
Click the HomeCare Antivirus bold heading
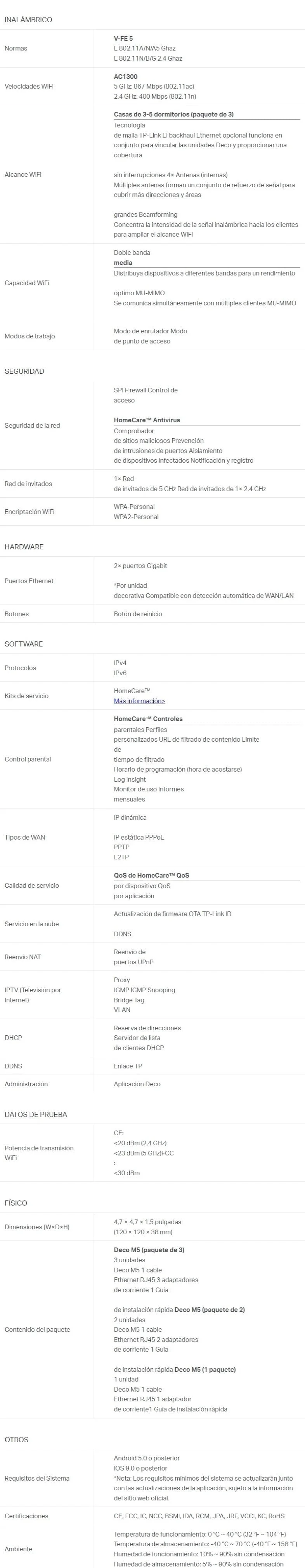(147, 420)
